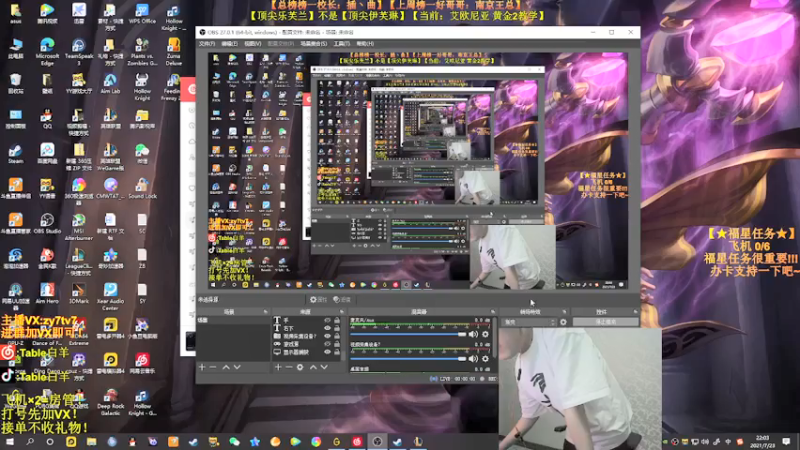Open the Microsoft Edge desktop shortcut
The image size is (800, 450).
tap(47, 52)
